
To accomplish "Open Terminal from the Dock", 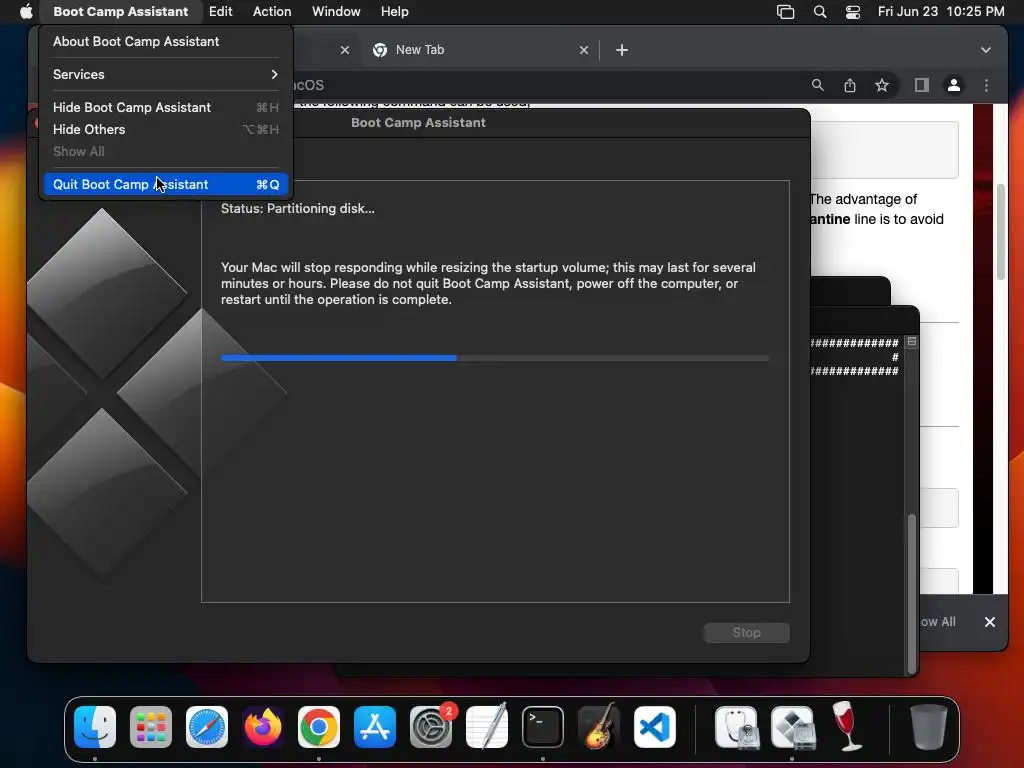I will (543, 727).
